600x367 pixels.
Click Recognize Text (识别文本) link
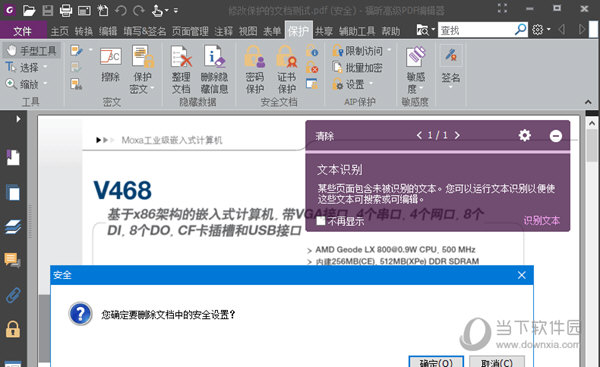541,221
